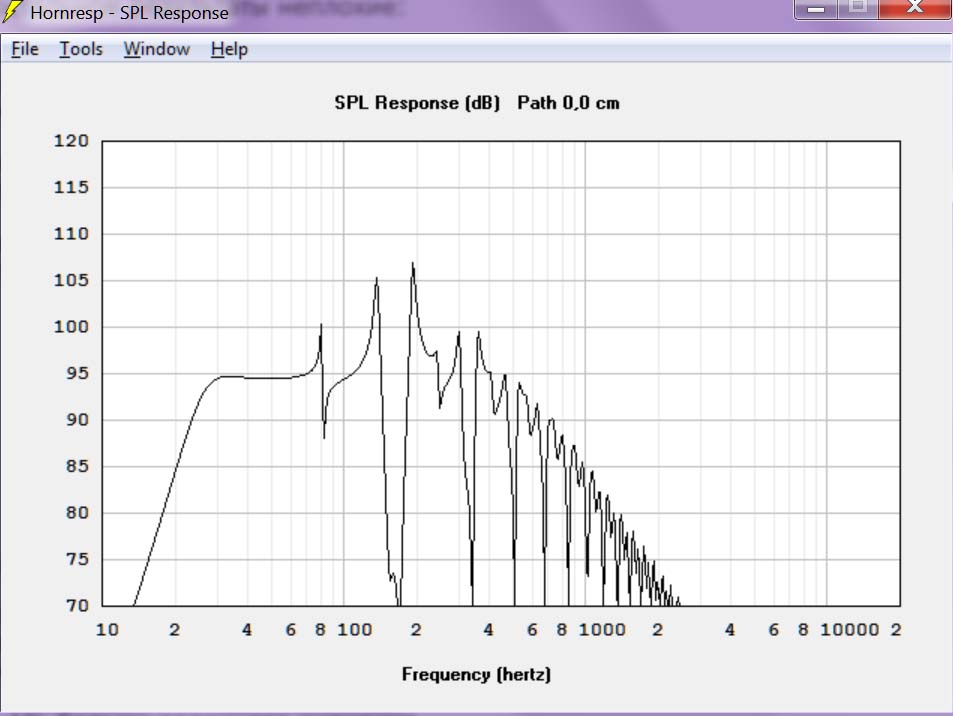Click the 75 dB y-axis label
Screen dimensions: 953x716
77,559
